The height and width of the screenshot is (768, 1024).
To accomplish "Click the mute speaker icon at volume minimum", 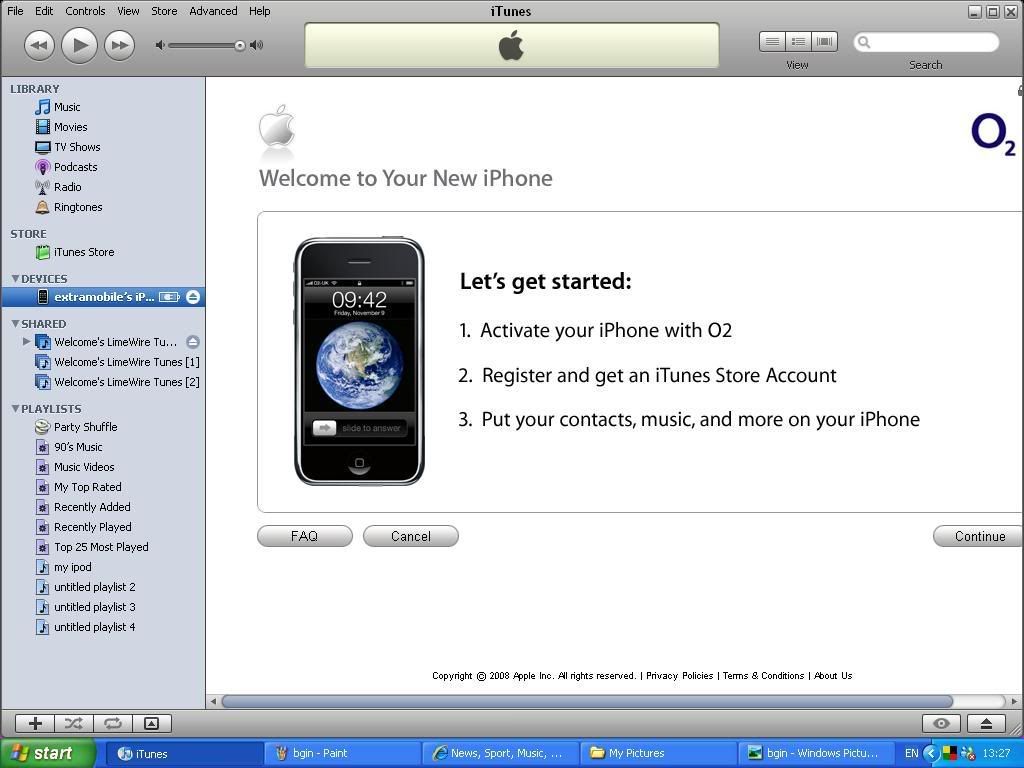I will click(159, 45).
